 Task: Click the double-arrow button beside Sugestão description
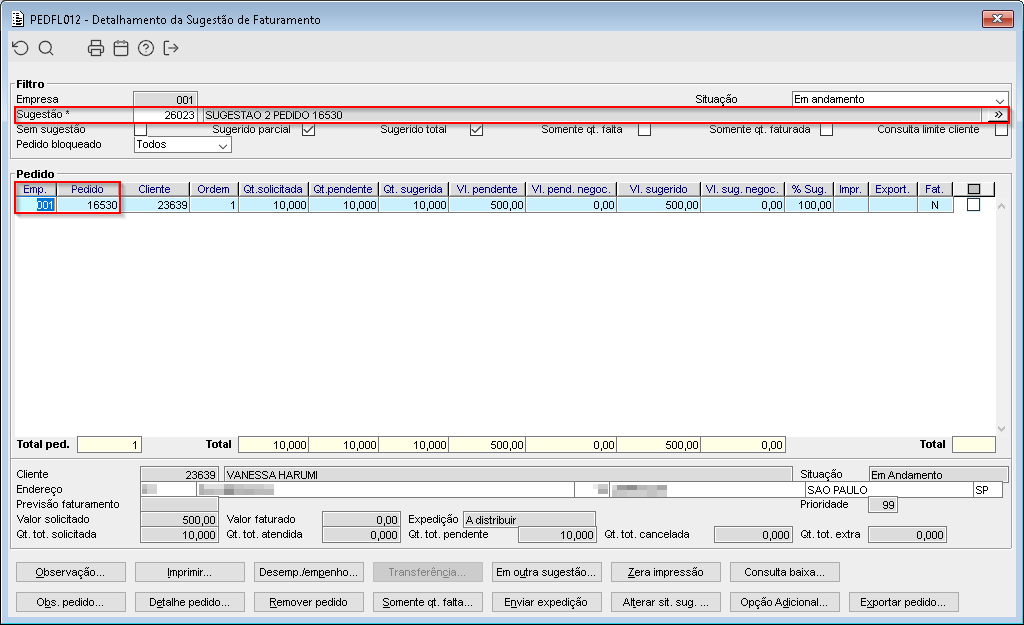tap(998, 115)
